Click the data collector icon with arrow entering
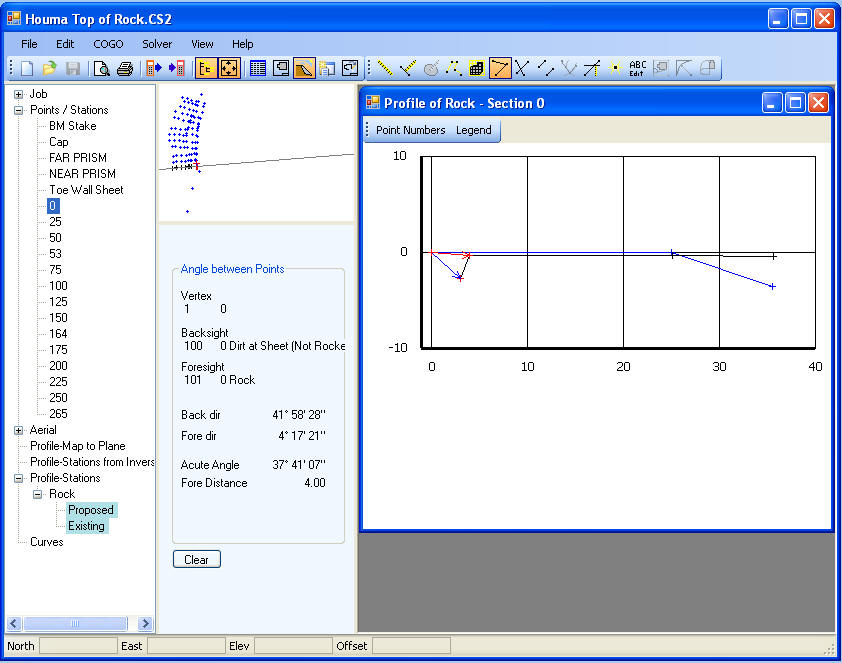The height and width of the screenshot is (663, 842). 177,68
